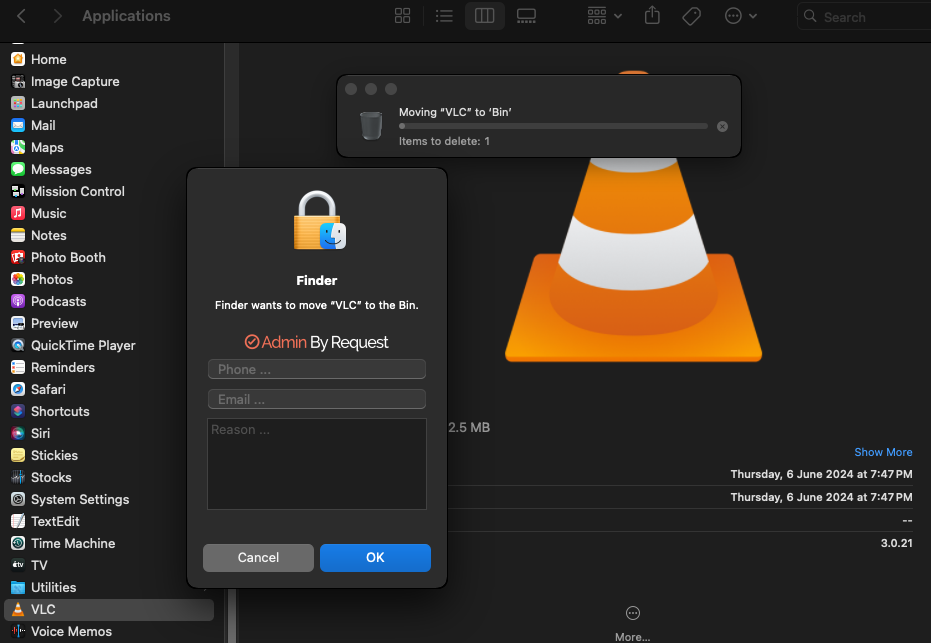Viewport: 931px width, 643px height.
Task: Click the Search field in Finder
Action: tap(866, 17)
